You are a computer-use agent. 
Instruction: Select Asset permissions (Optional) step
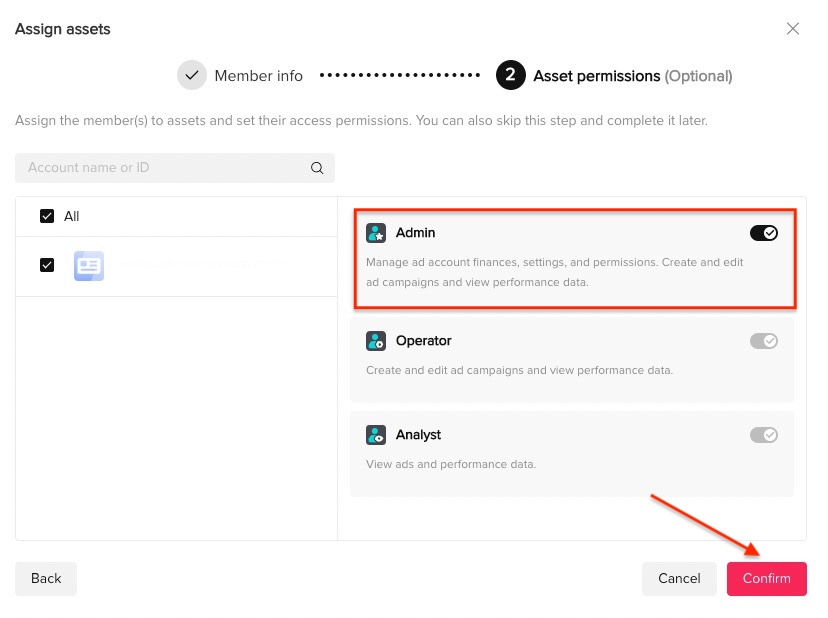click(633, 76)
